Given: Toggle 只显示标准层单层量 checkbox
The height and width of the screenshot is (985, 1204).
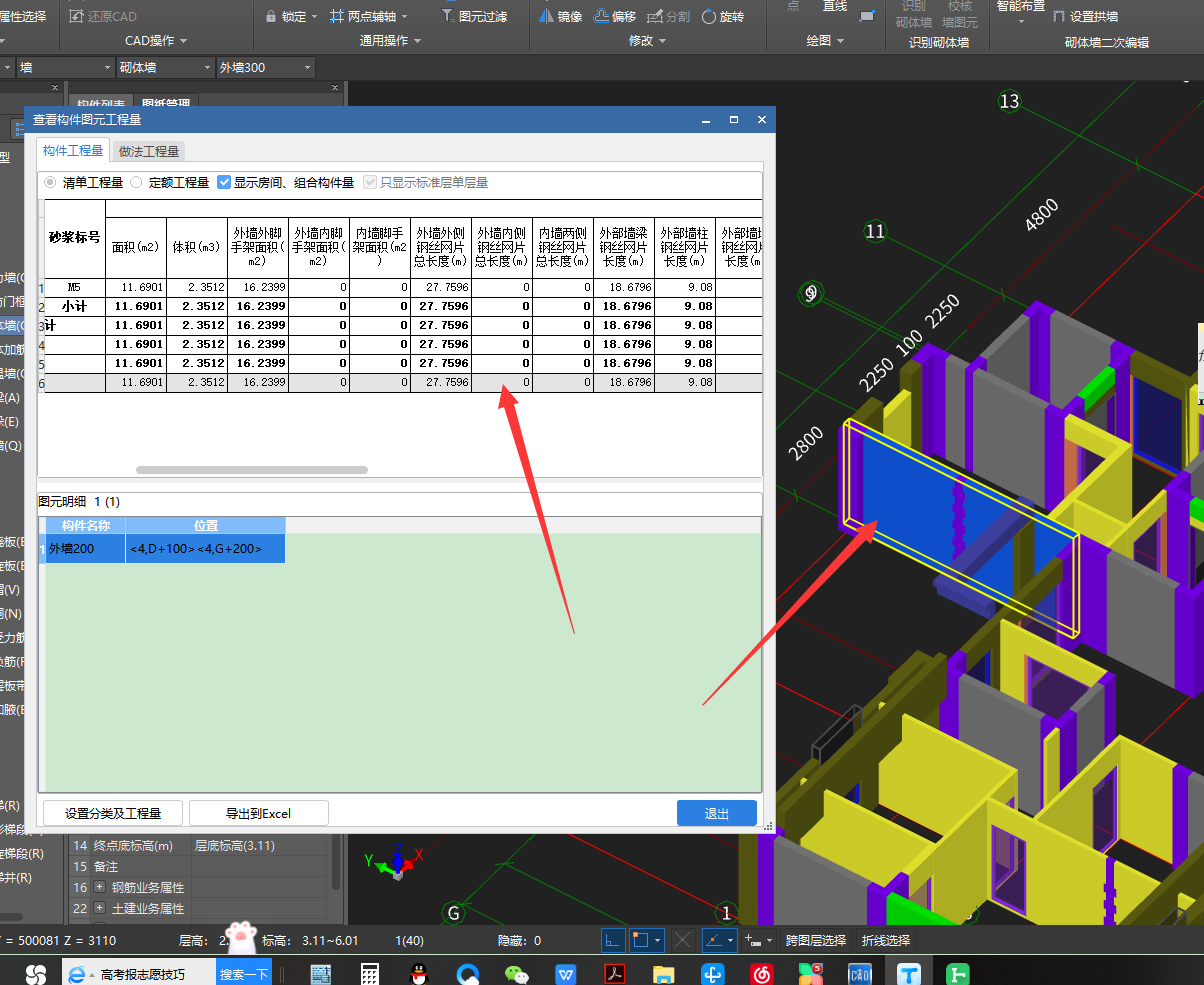Looking at the screenshot, I should pyautogui.click(x=371, y=182).
